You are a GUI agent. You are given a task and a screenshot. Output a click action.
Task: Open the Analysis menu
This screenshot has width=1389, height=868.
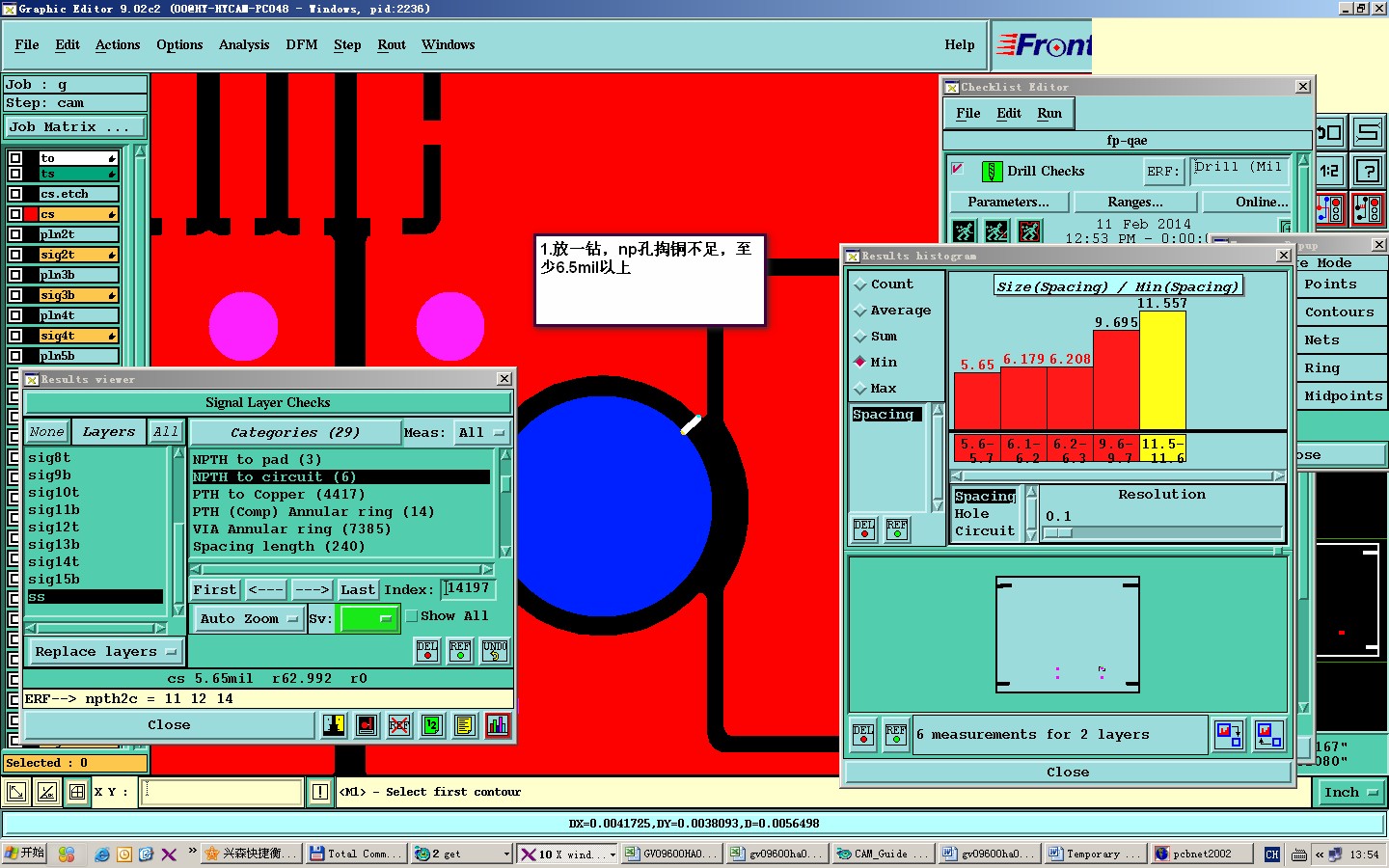tap(244, 45)
